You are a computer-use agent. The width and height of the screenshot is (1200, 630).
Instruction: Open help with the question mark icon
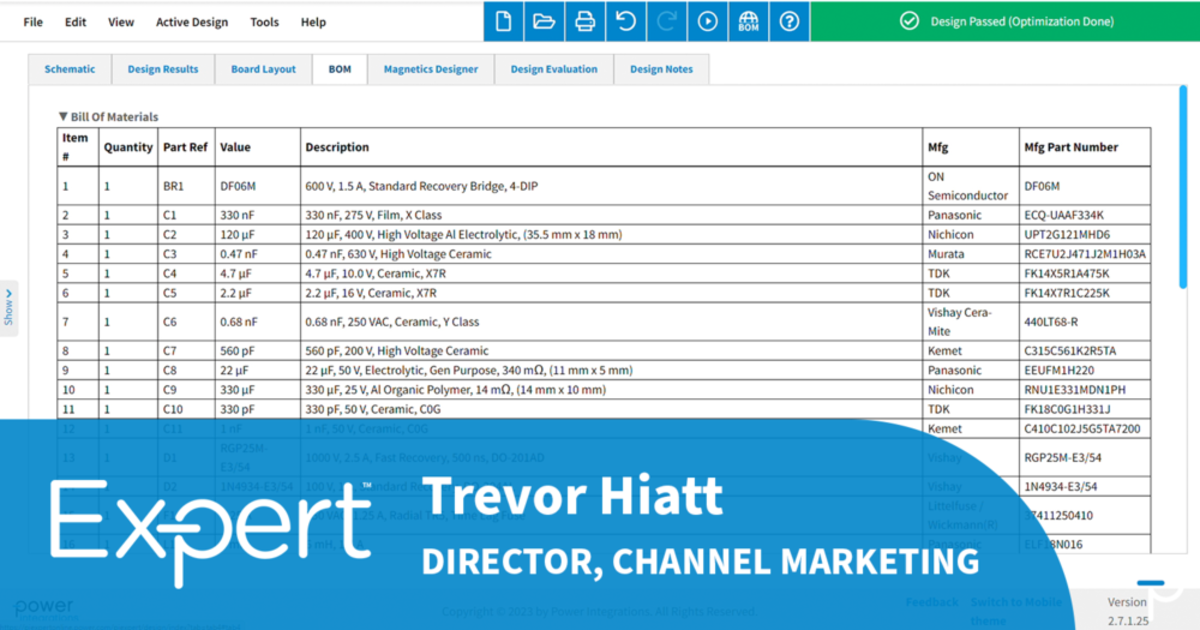(789, 21)
